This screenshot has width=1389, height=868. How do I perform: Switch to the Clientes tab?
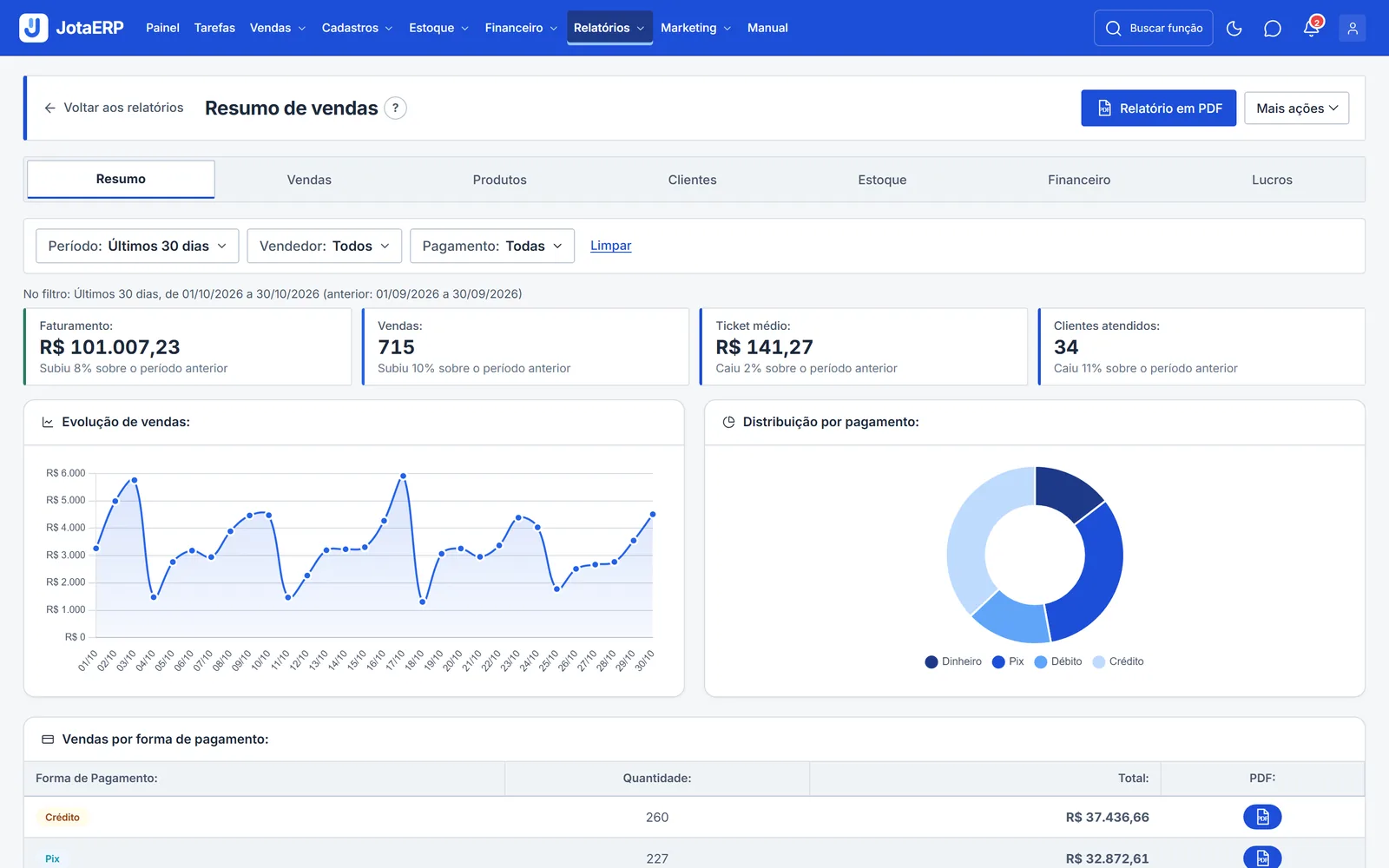[x=692, y=180]
